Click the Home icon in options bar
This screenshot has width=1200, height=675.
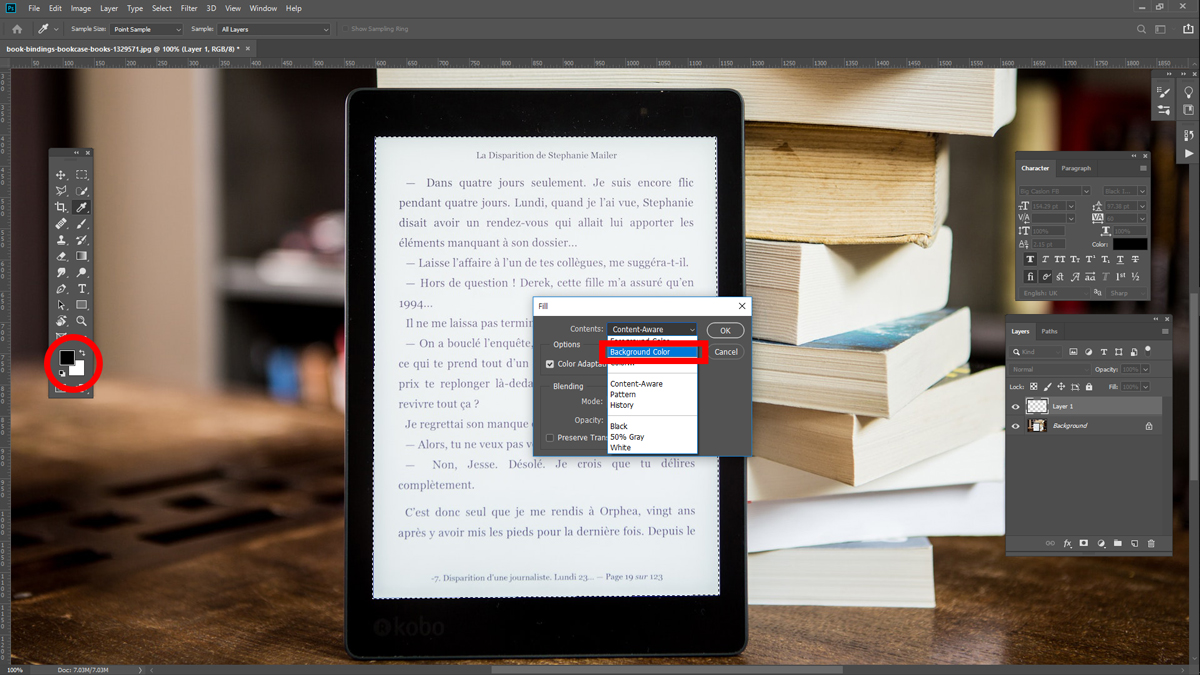pyautogui.click(x=17, y=29)
